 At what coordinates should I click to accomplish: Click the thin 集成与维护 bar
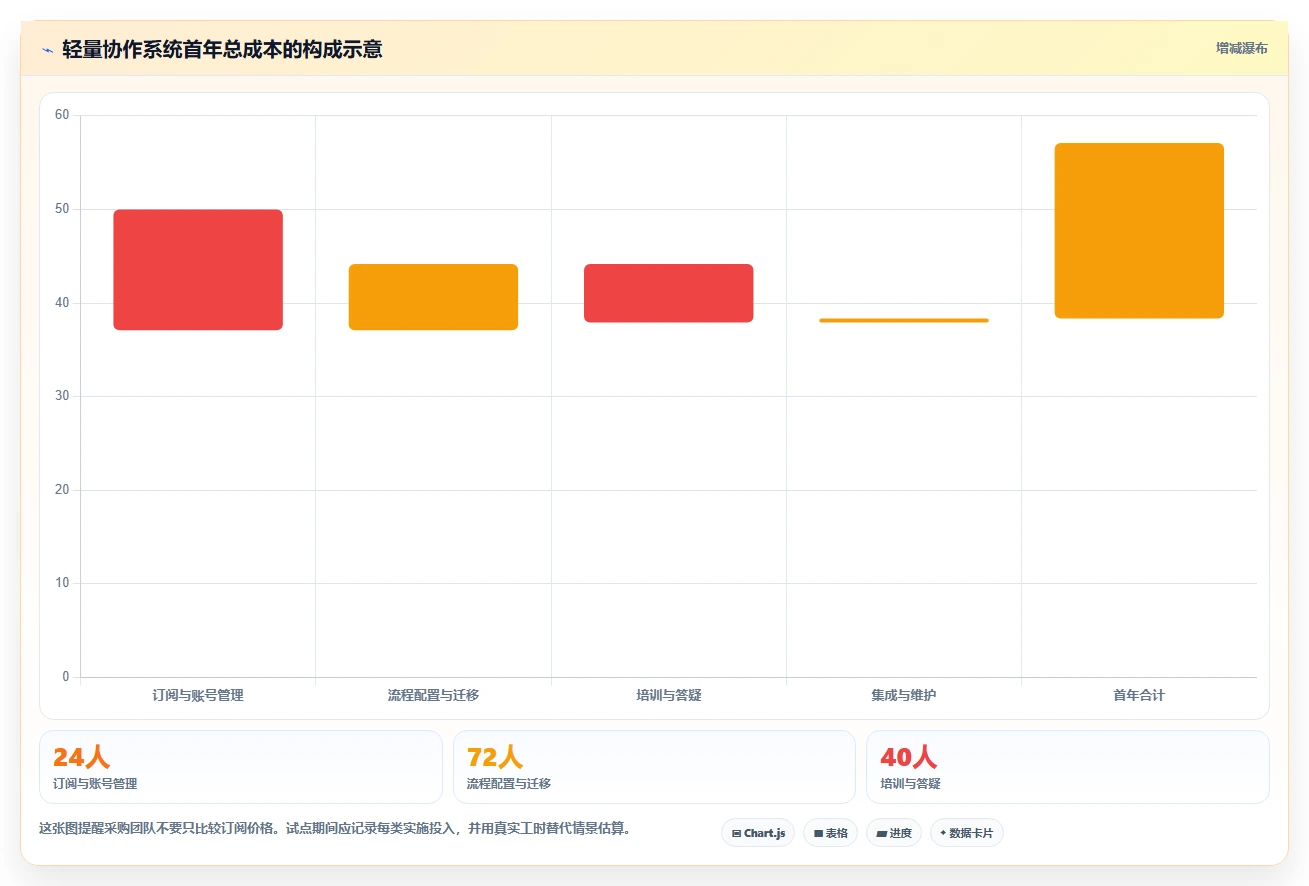(904, 320)
